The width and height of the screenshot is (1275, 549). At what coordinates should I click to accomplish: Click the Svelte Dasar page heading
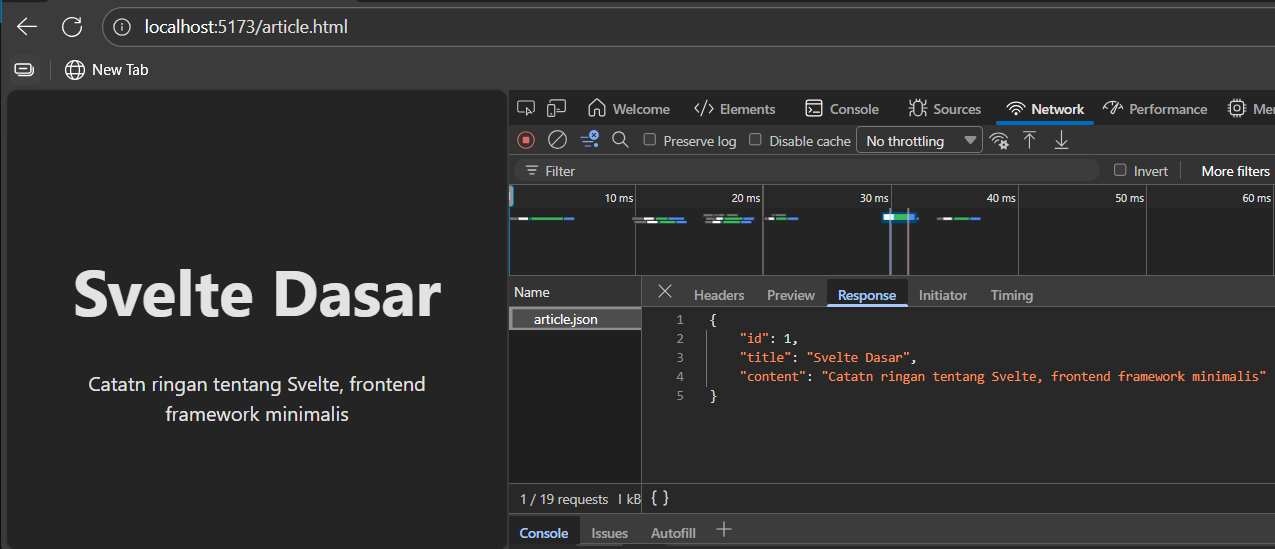(257, 293)
